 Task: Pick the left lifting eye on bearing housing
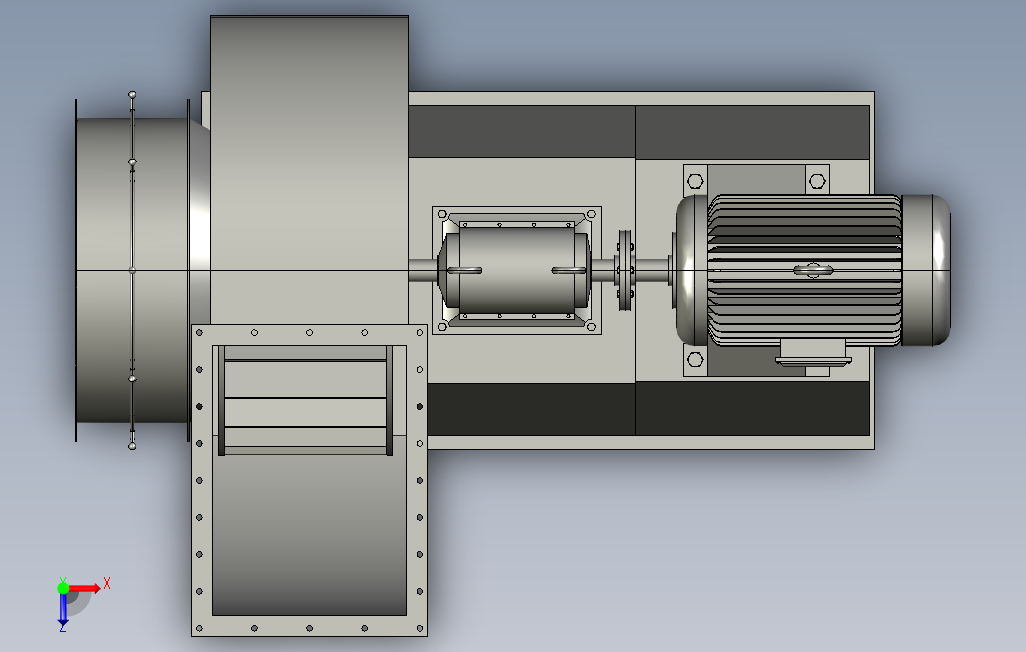pos(465,270)
